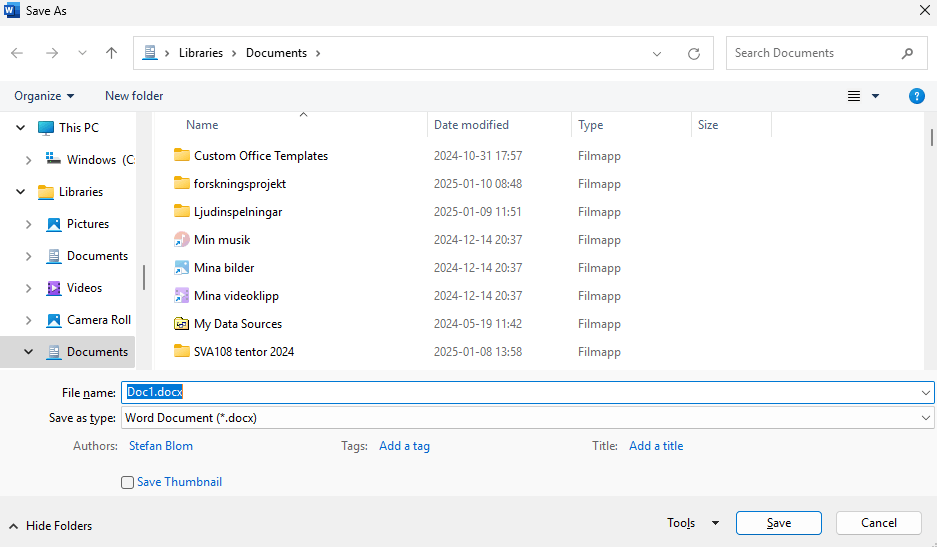The width and height of the screenshot is (937, 547).
Task: Open previous locations dropdown in address bar
Action: pyautogui.click(x=657, y=54)
